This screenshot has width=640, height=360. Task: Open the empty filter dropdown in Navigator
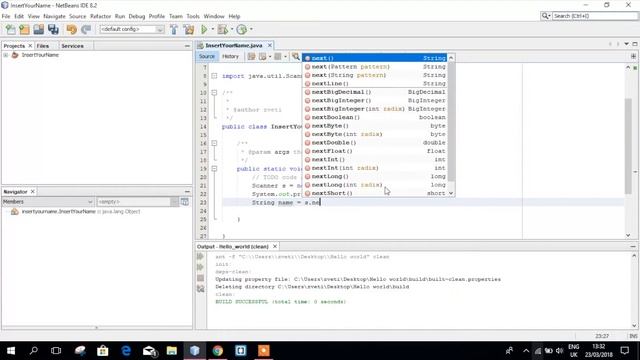tap(138, 202)
